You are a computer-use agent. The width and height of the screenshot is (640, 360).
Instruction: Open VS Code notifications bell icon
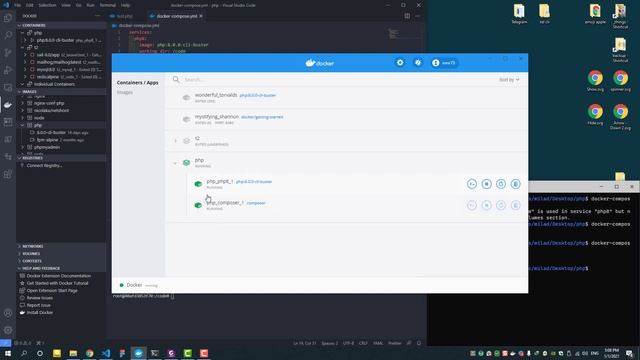click(419, 343)
